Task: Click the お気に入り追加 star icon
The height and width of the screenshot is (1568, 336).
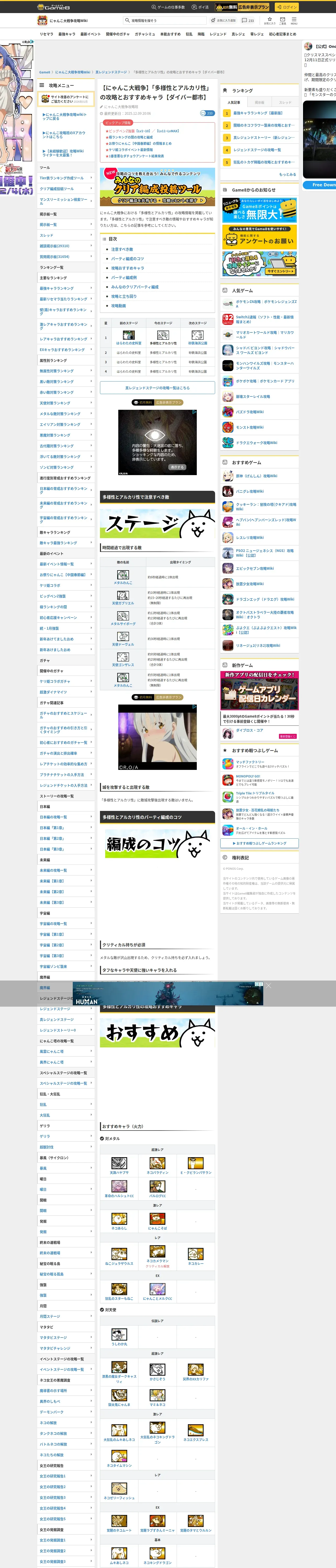Action: click(x=214, y=20)
